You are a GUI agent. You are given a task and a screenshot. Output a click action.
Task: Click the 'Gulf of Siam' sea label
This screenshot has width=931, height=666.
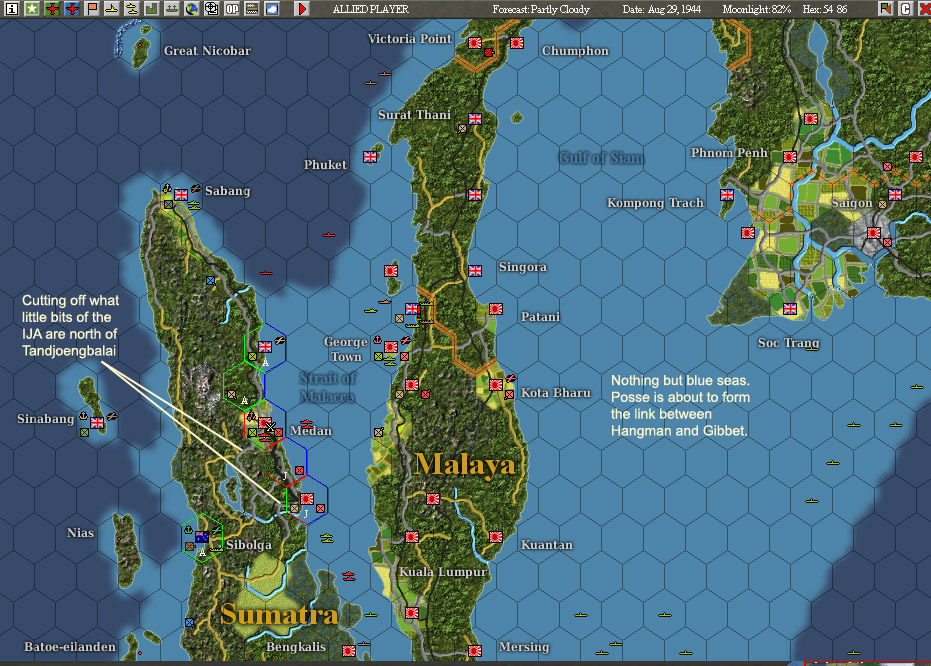[x=601, y=157]
